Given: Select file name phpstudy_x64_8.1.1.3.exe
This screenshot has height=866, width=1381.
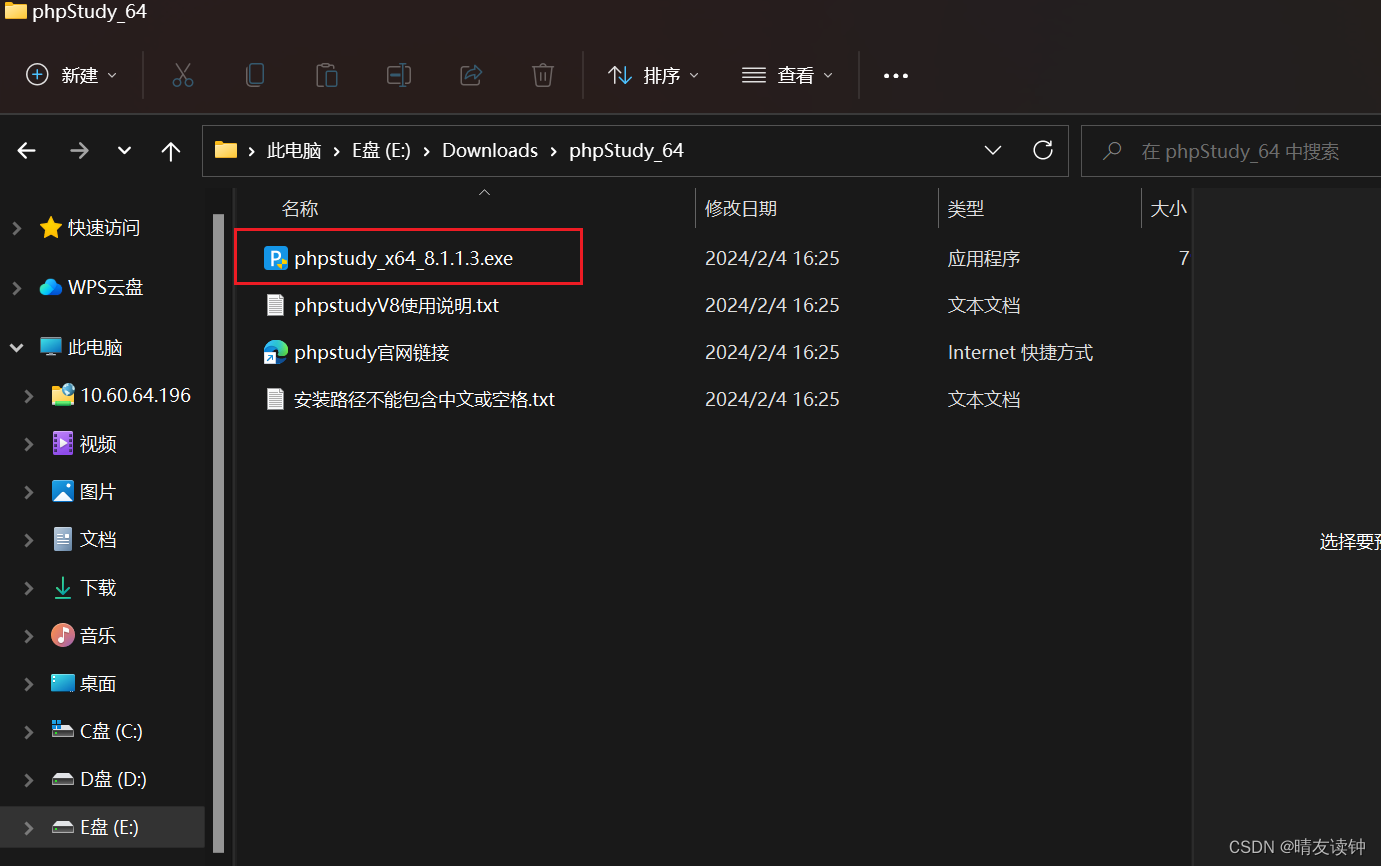Looking at the screenshot, I should [x=404, y=258].
